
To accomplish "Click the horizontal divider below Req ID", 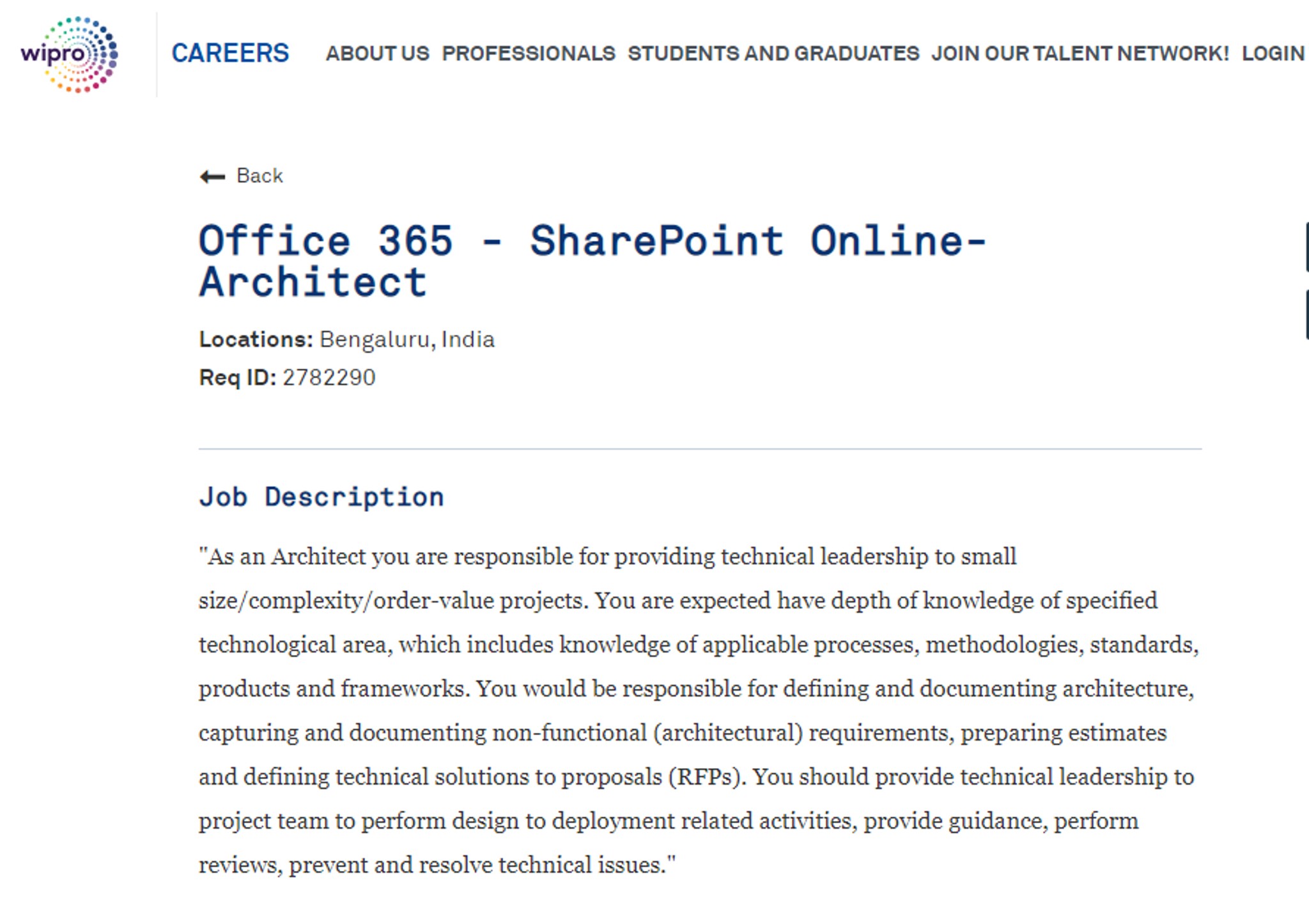I will (x=700, y=449).
